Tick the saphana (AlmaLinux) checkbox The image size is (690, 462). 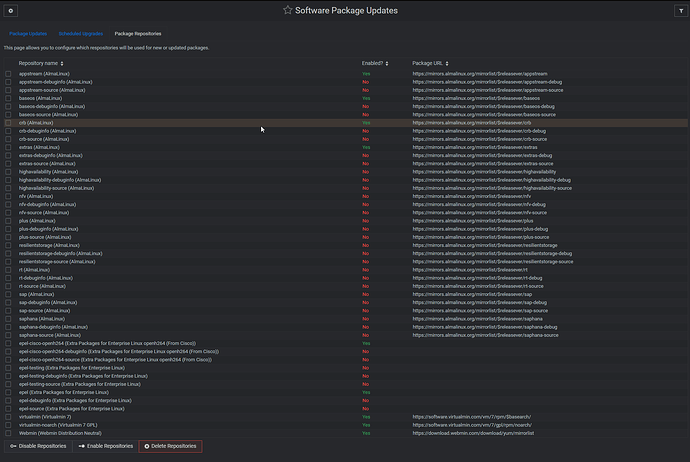[8, 319]
